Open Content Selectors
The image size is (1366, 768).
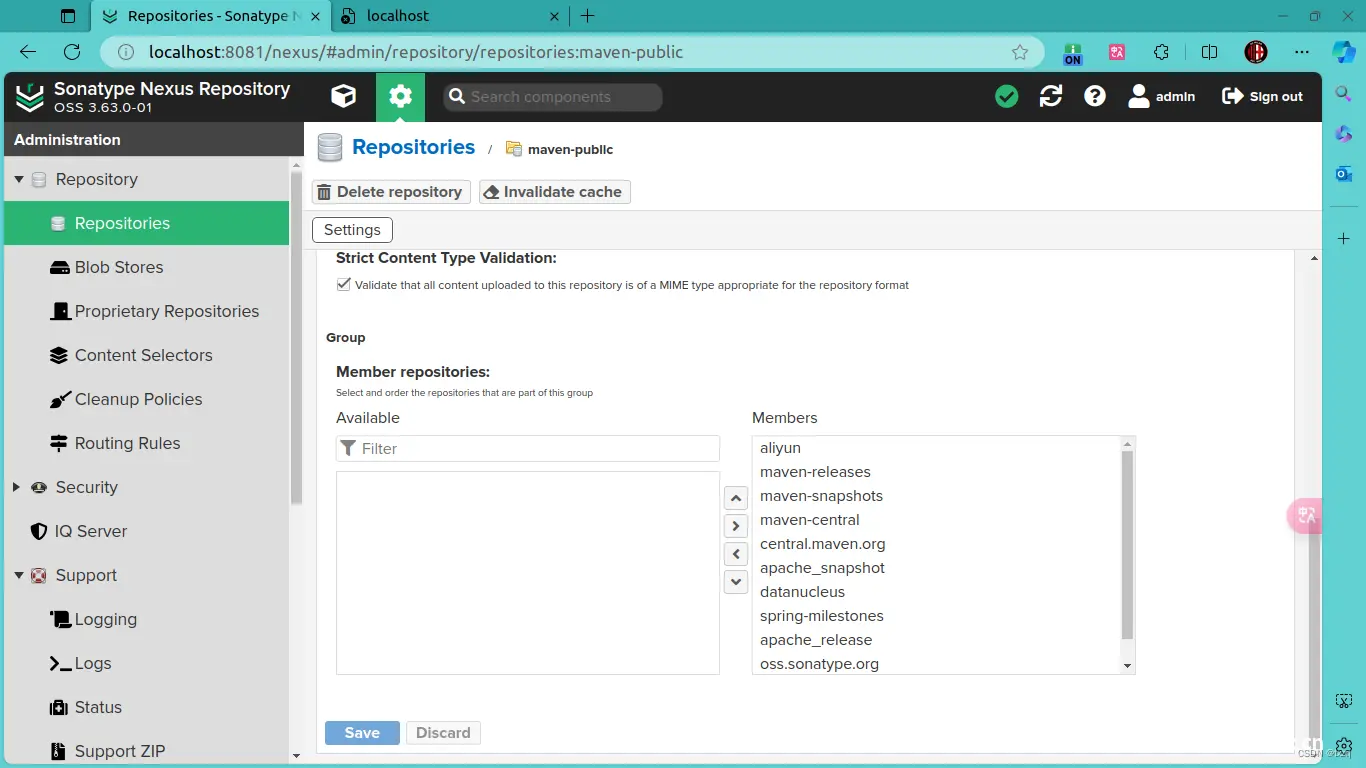146,355
